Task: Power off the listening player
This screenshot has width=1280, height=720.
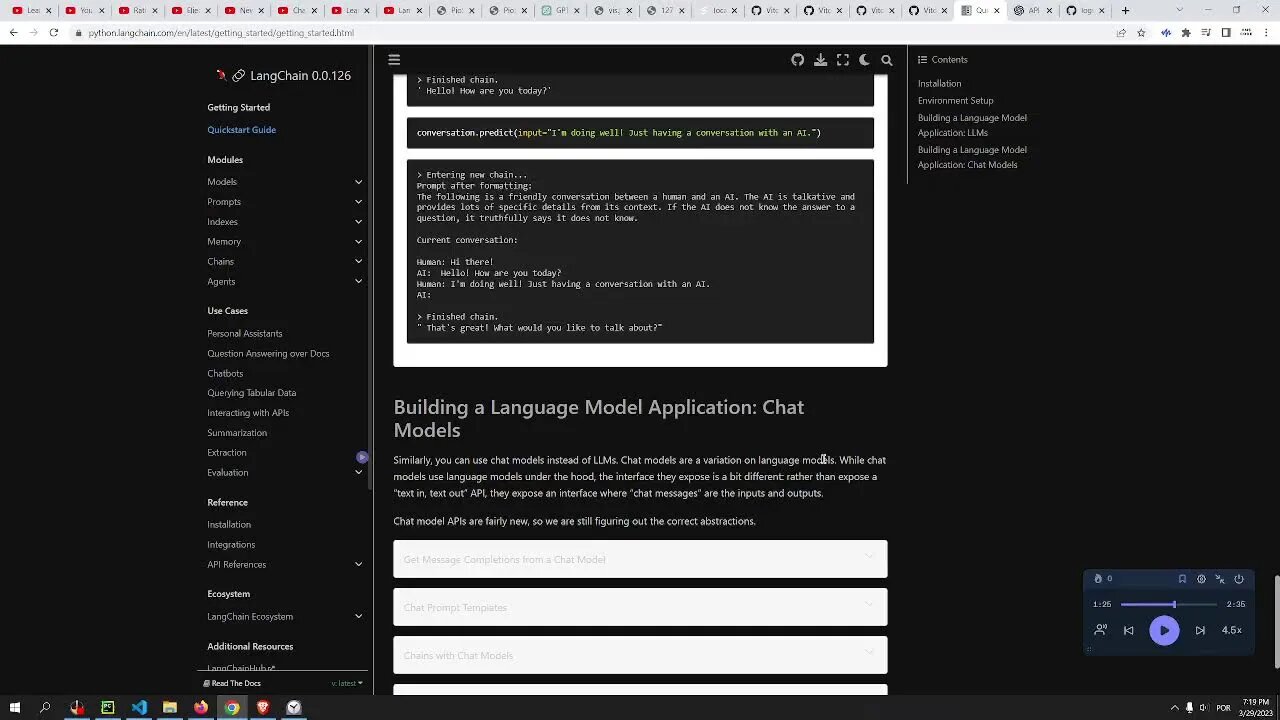Action: [x=1240, y=578]
